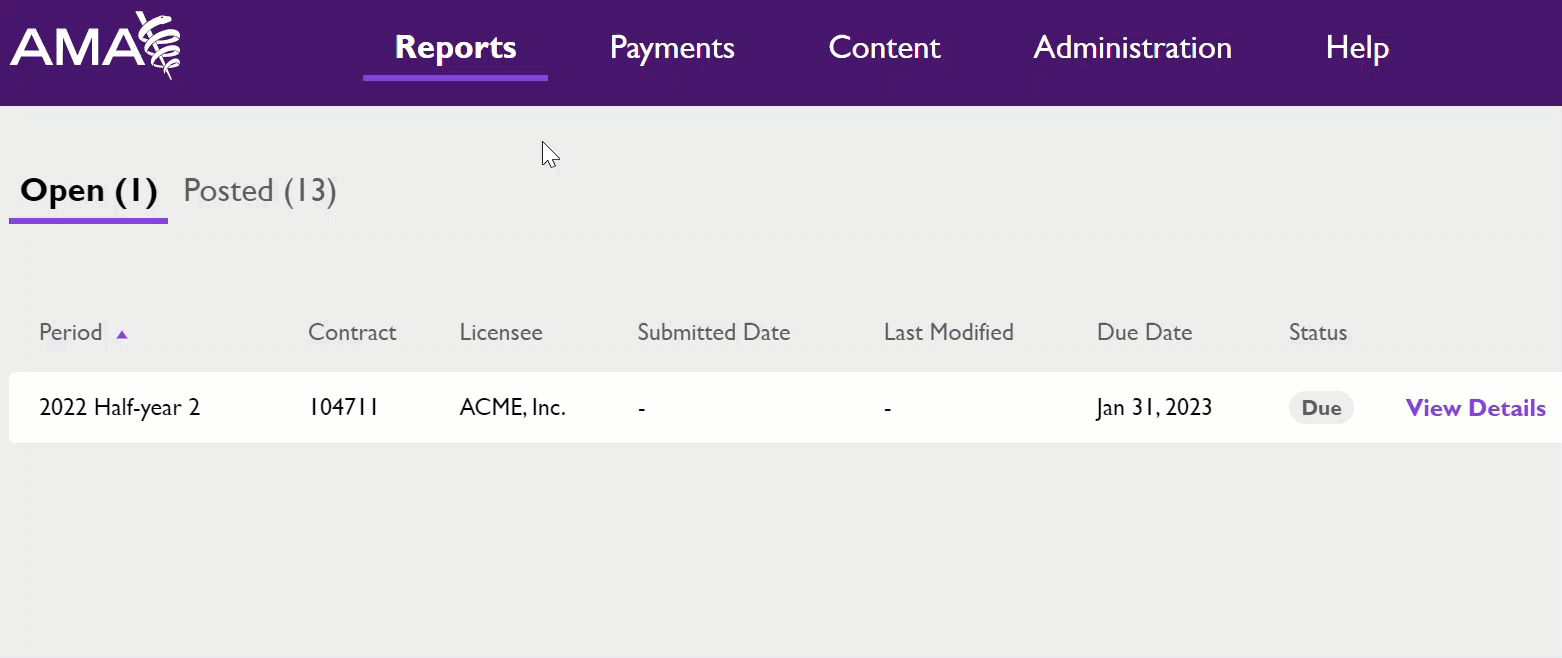This screenshot has height=658, width=1562.
Task: Click View Details for contract 104711
Action: click(1475, 407)
